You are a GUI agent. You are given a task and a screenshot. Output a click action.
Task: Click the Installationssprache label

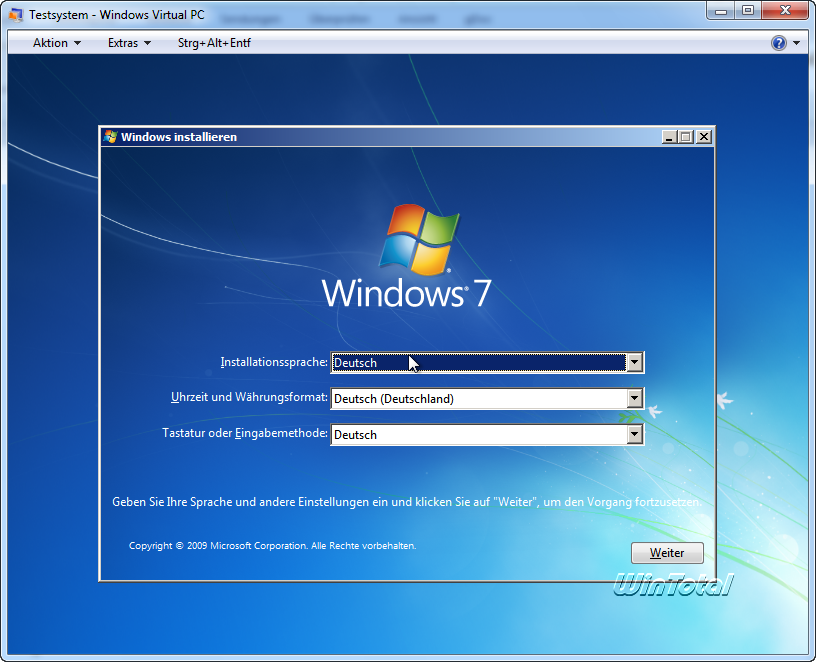pyautogui.click(x=274, y=362)
